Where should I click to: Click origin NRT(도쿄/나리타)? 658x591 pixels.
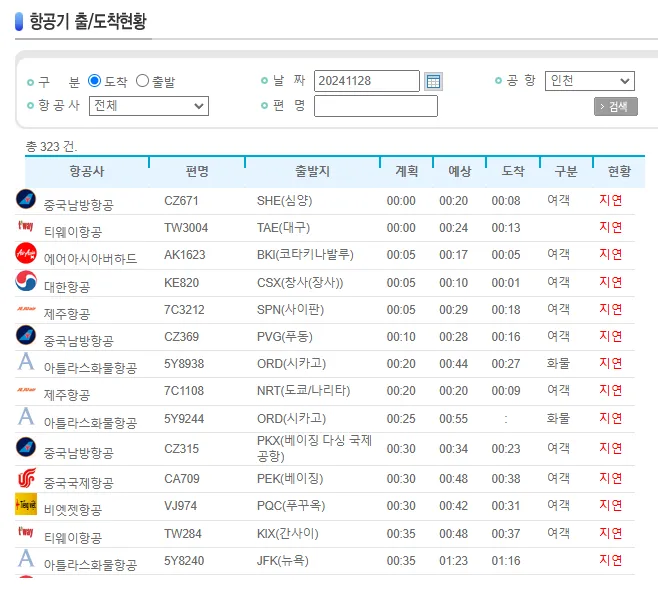click(x=303, y=391)
